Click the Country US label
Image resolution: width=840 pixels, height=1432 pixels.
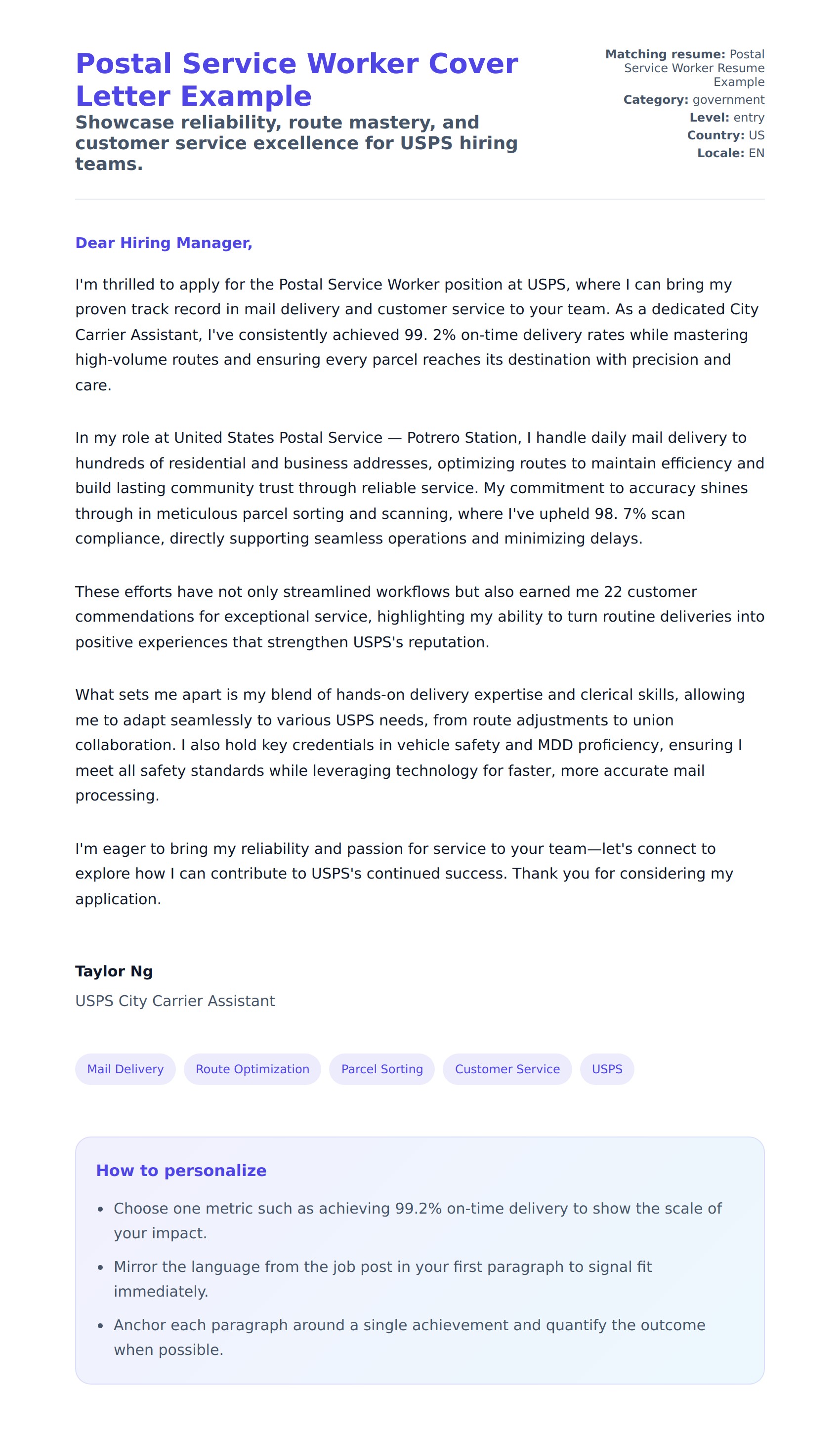(725, 135)
